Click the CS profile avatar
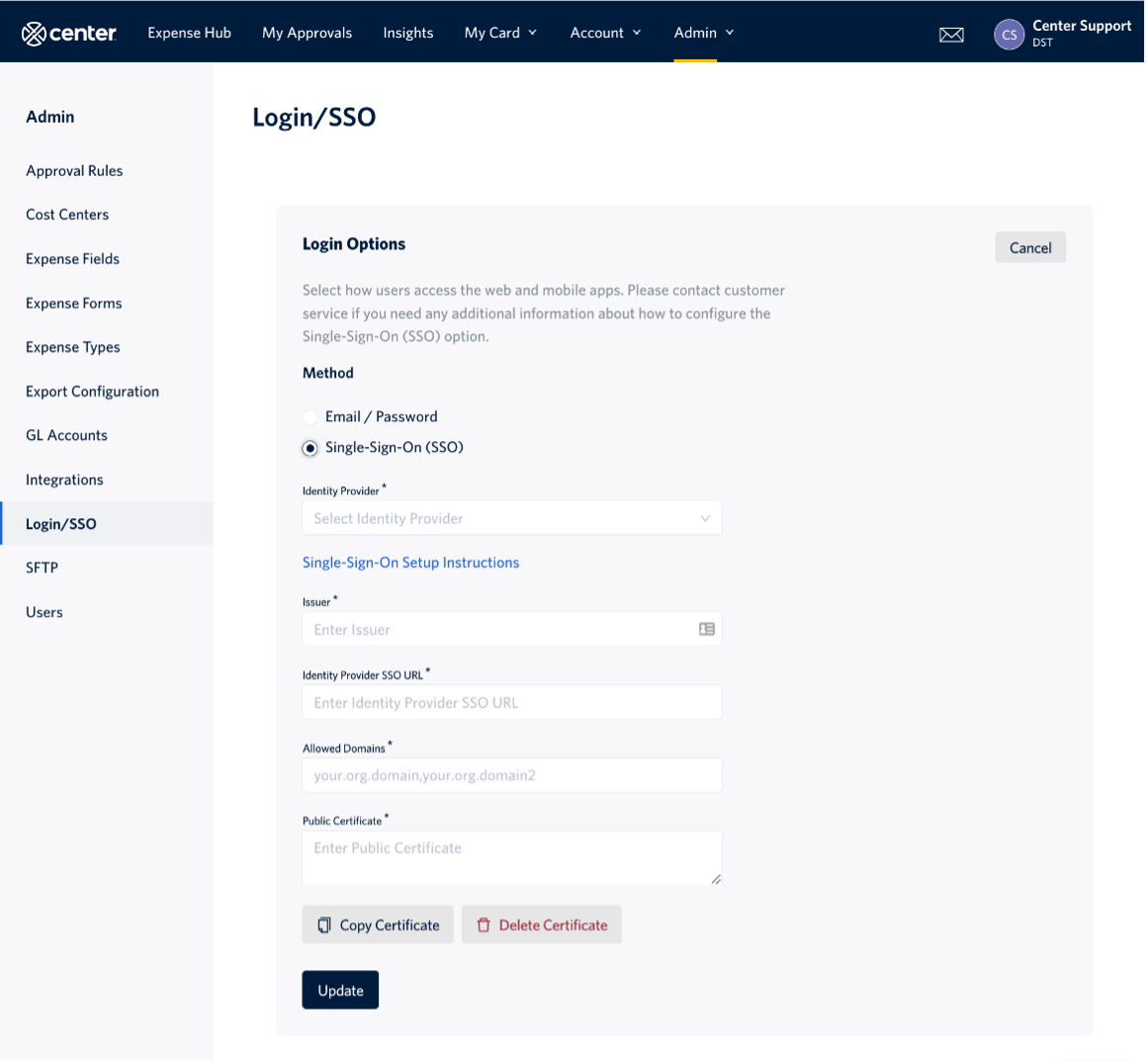 pyautogui.click(x=1009, y=34)
